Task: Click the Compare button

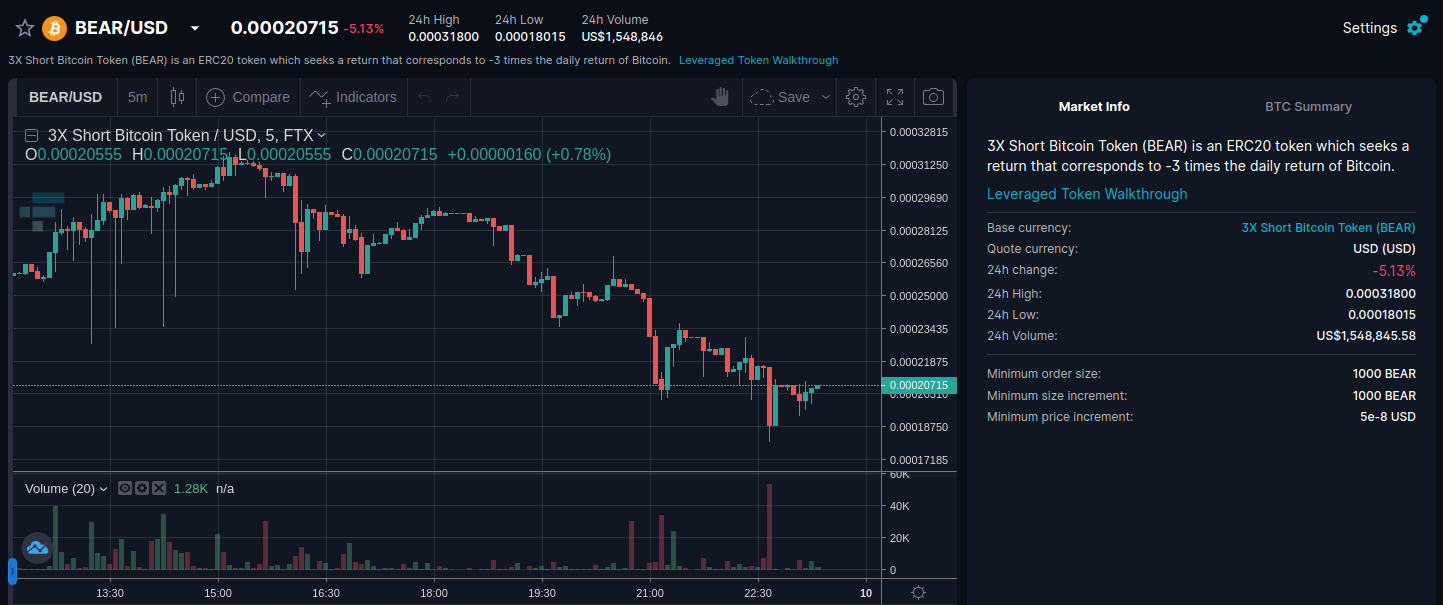Action: (248, 97)
